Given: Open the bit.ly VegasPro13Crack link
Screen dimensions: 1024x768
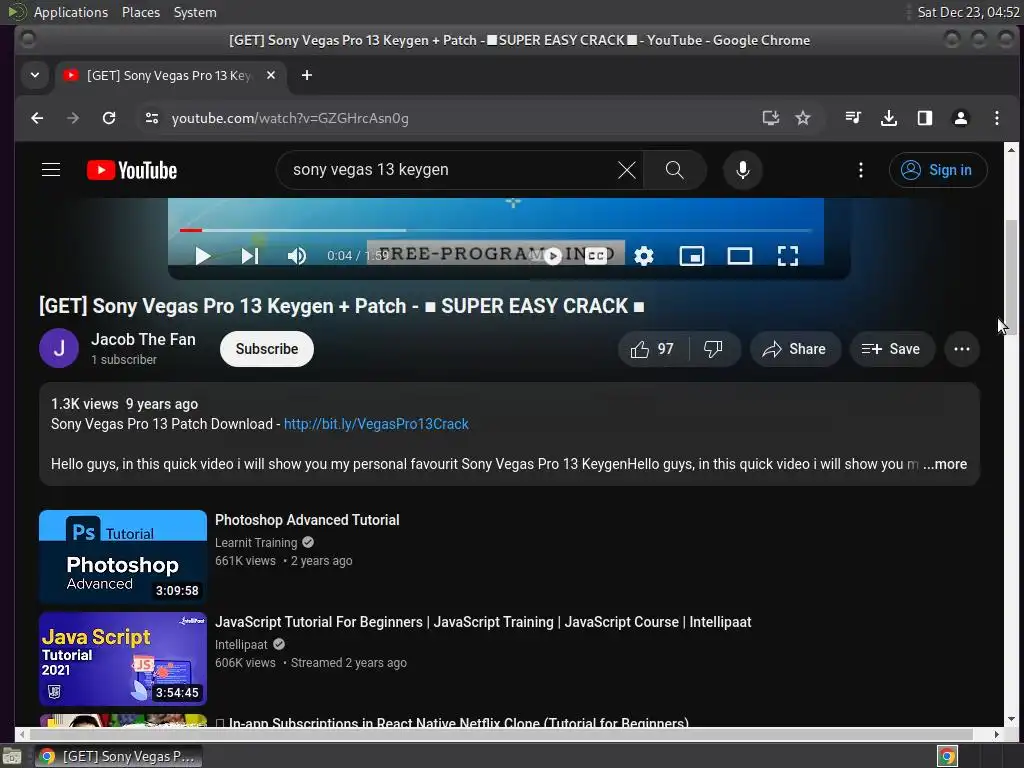Looking at the screenshot, I should (376, 424).
